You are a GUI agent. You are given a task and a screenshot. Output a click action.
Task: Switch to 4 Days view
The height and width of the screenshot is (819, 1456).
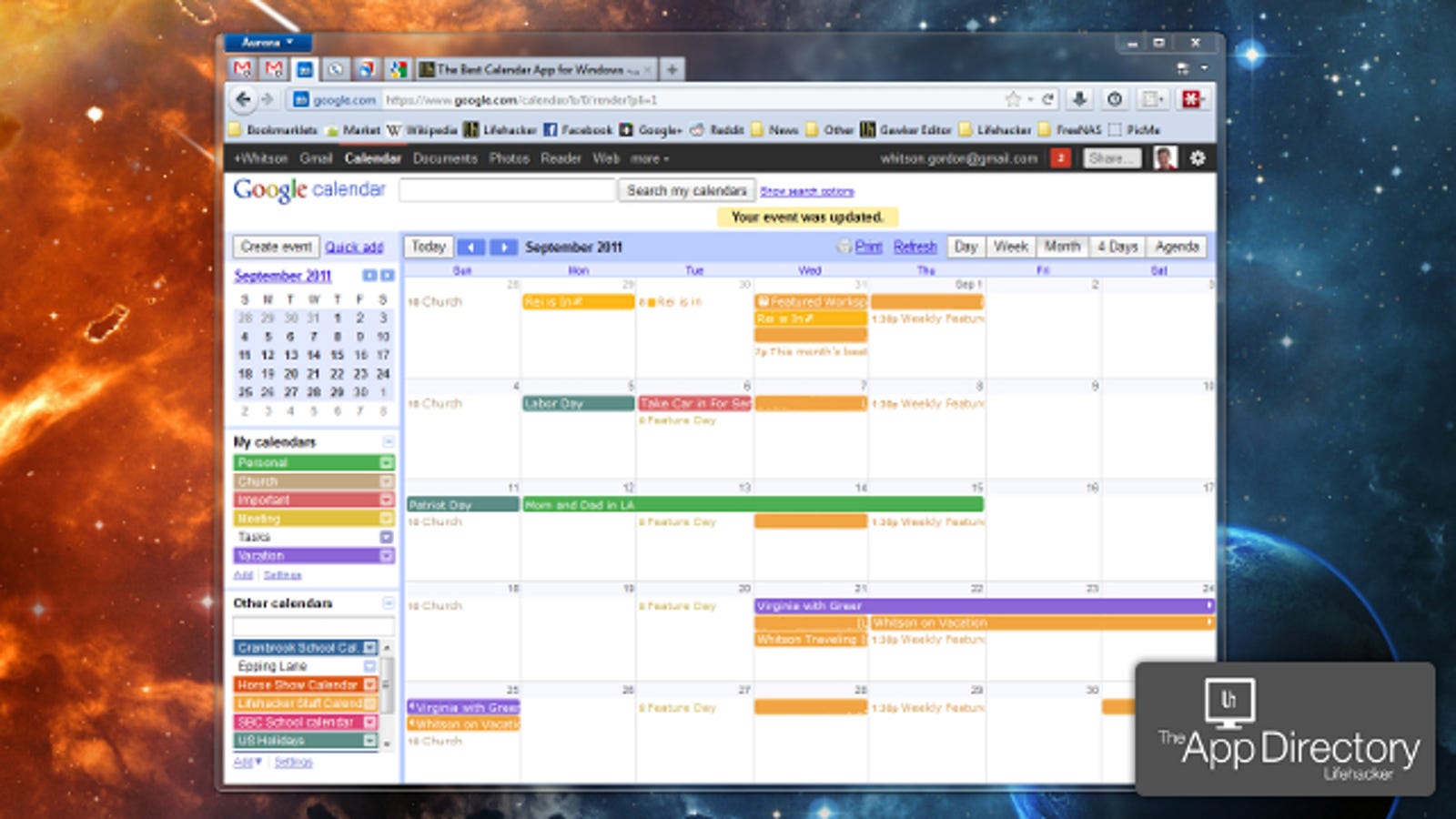point(1117,247)
